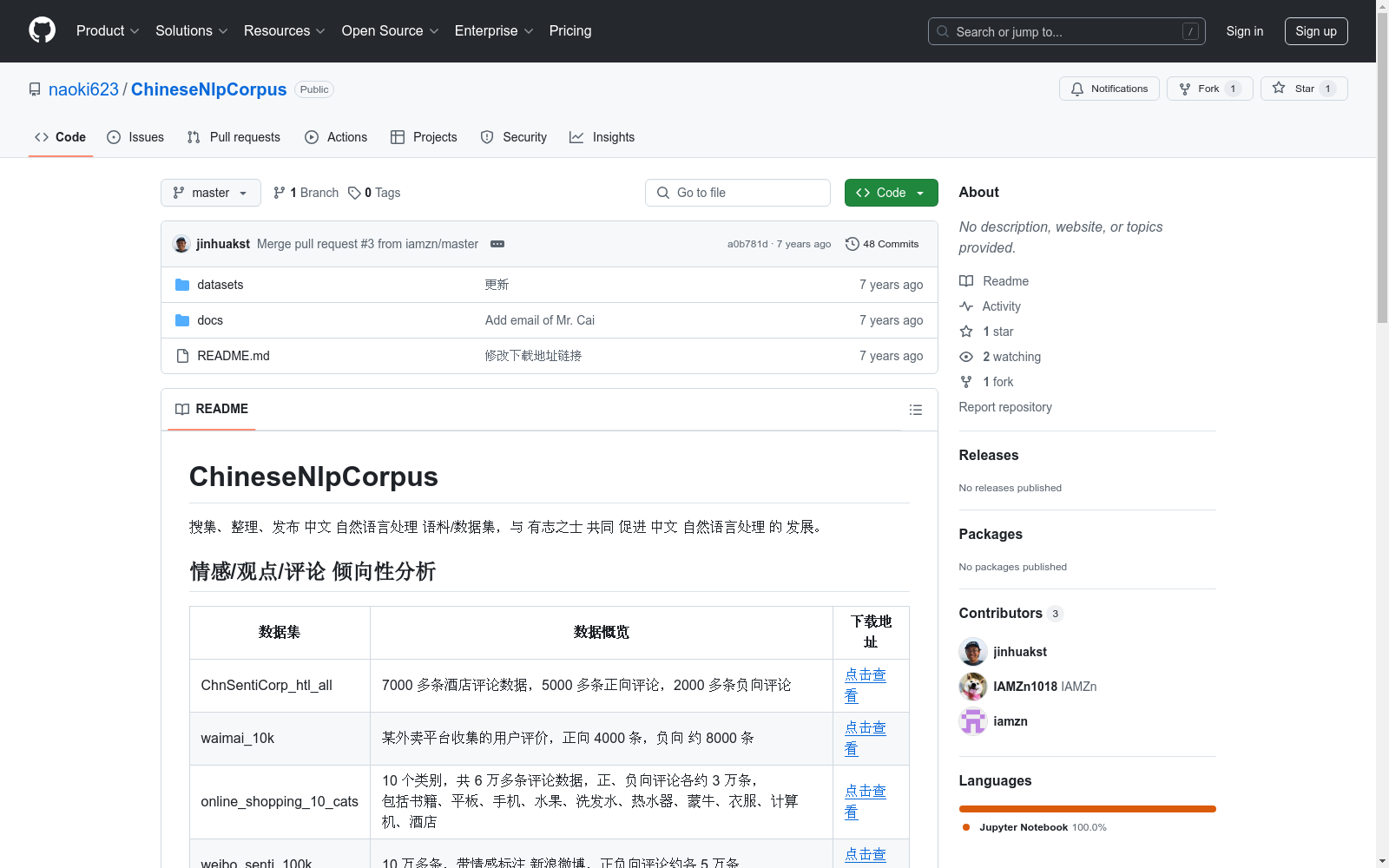
Task: Open the naoki623 owner link
Action: click(x=83, y=89)
